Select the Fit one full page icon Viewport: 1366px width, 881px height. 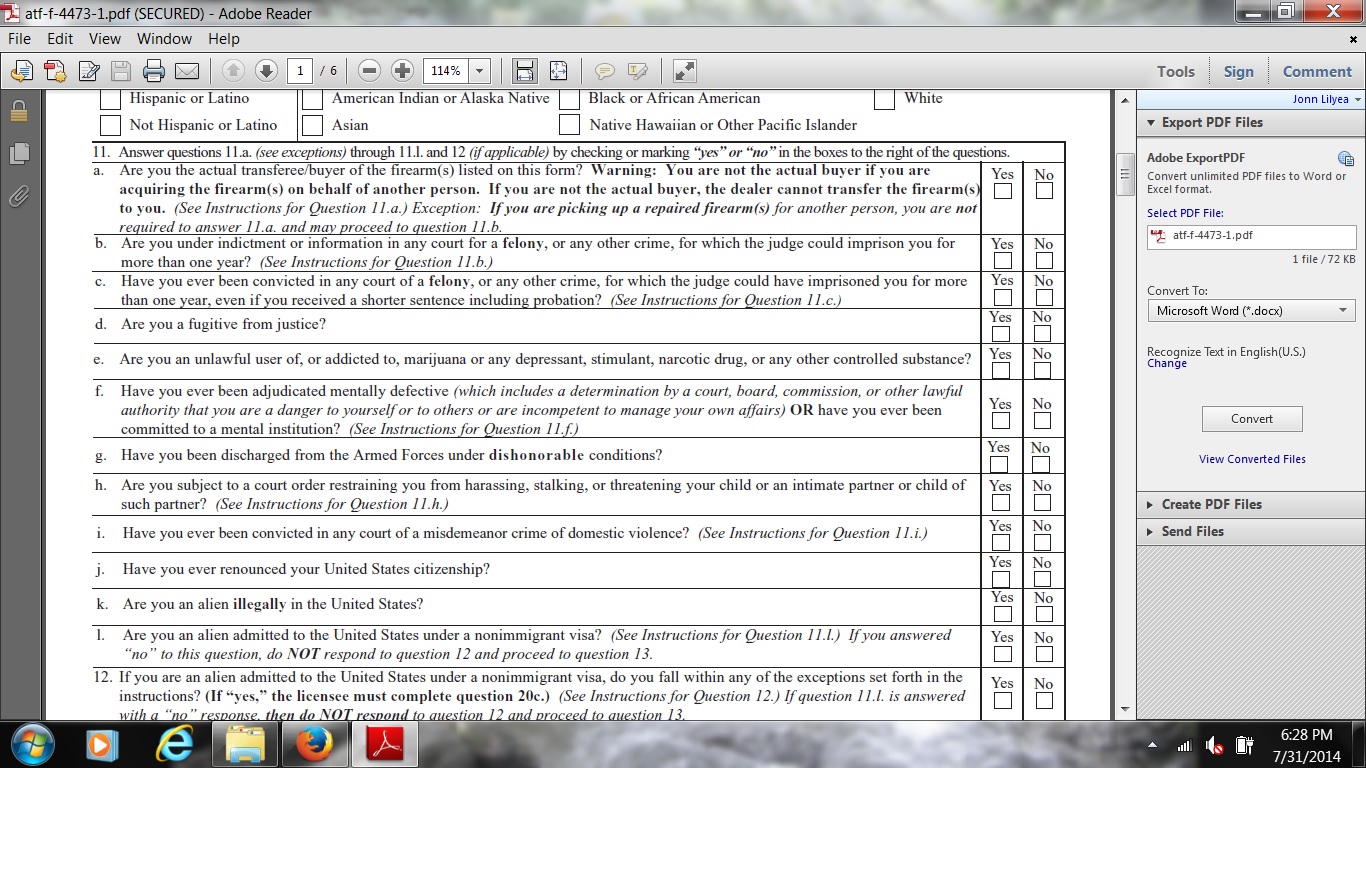(x=558, y=71)
